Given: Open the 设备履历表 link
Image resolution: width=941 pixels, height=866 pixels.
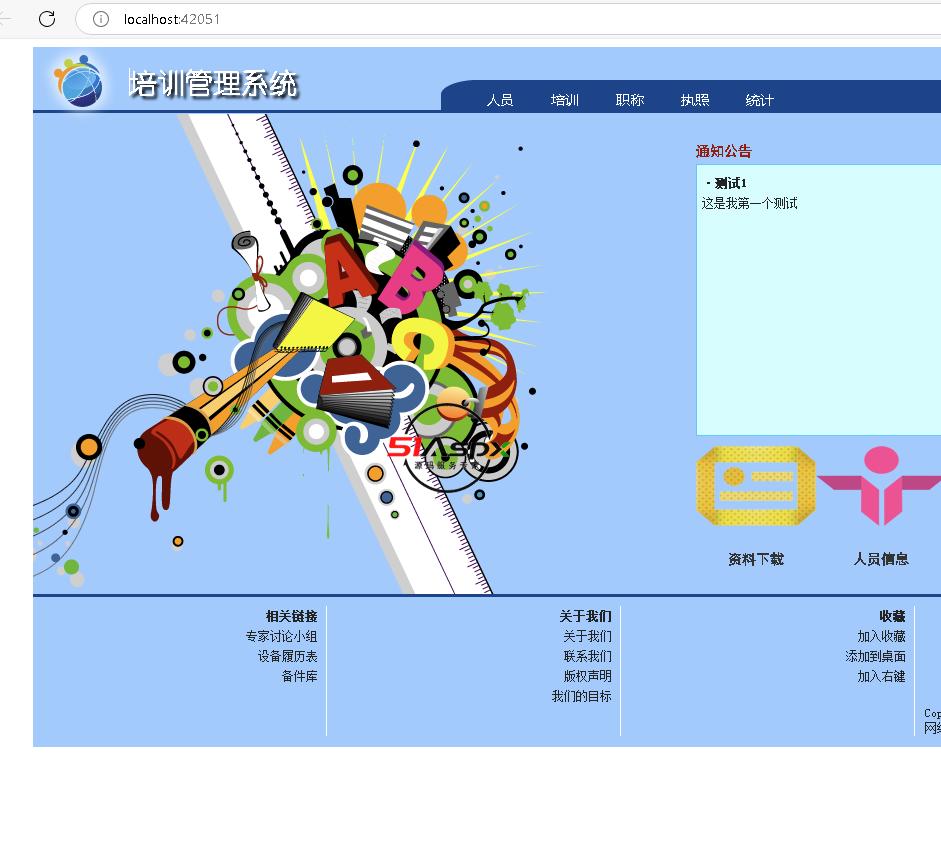Looking at the screenshot, I should click(287, 656).
